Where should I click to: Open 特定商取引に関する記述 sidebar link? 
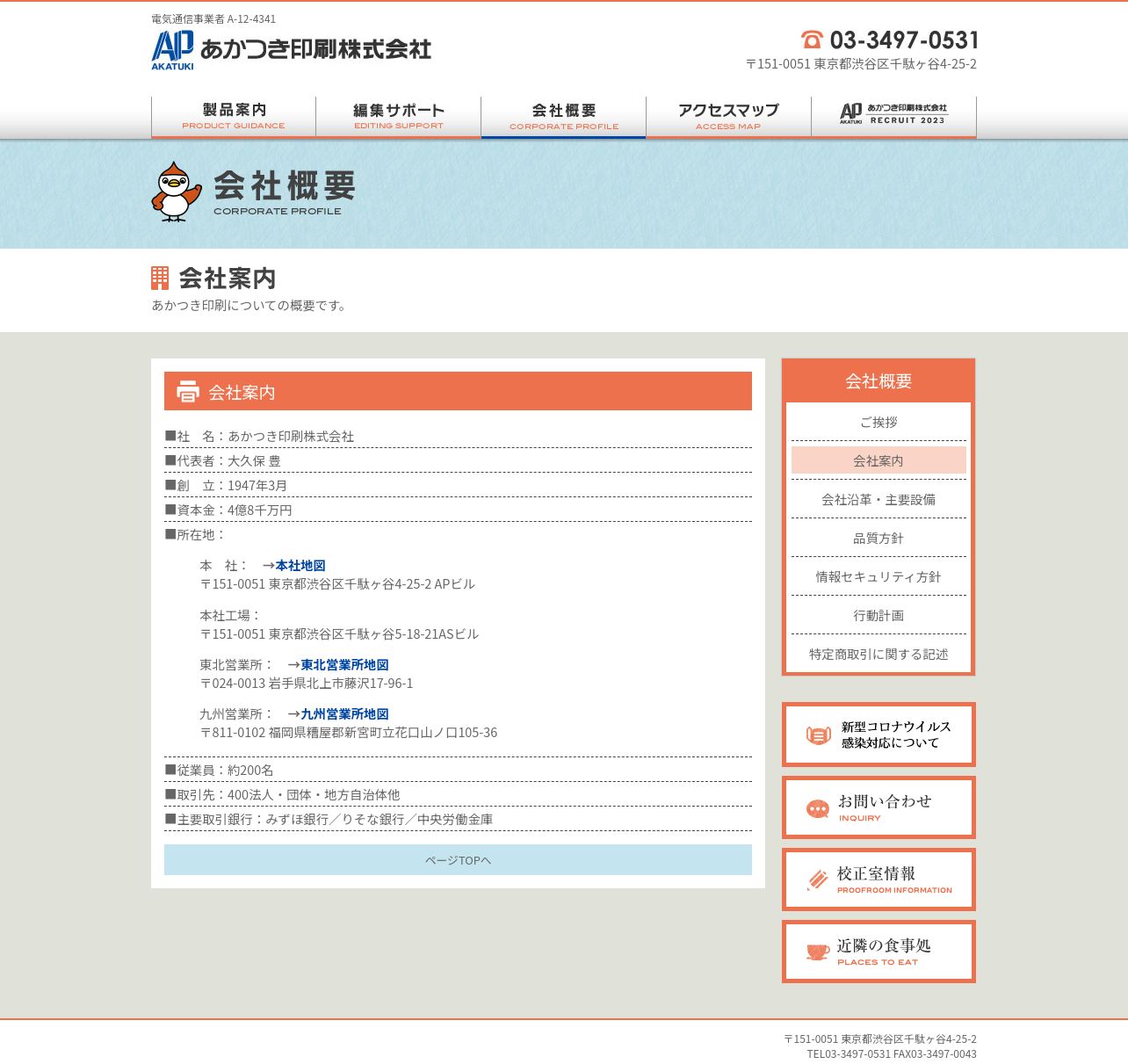(x=879, y=654)
